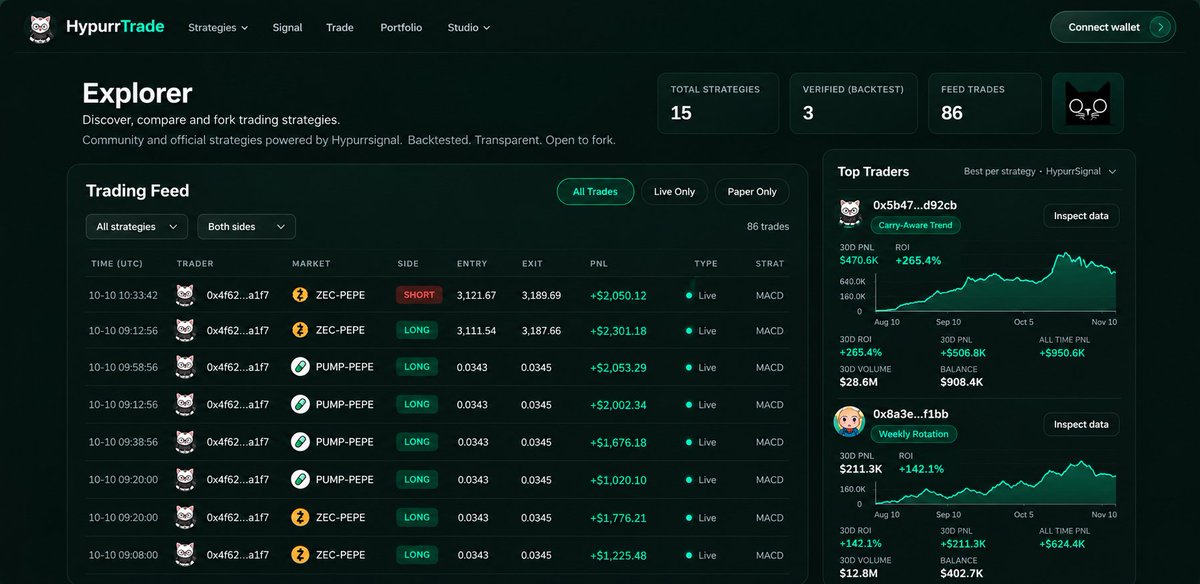Viewport: 1200px width, 584px height.
Task: Click the Weekly Rotation strategy tag
Action: (x=914, y=434)
